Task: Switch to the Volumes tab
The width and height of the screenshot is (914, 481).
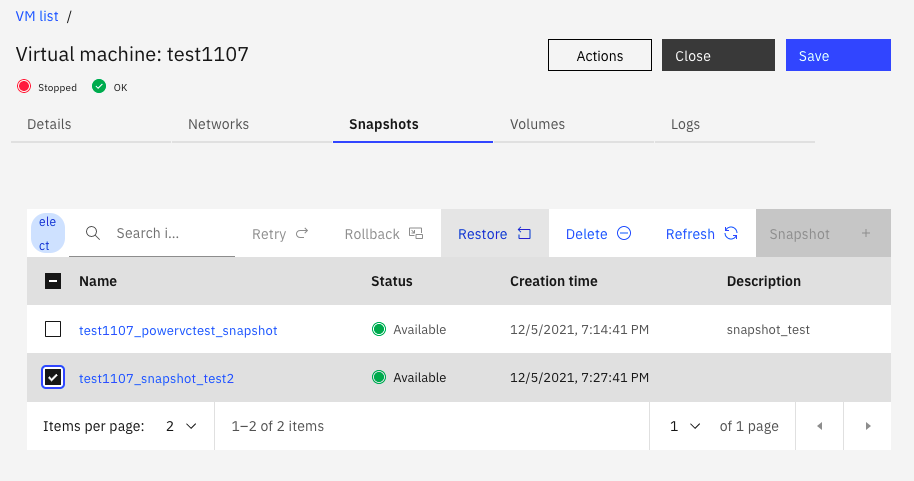Action: click(x=537, y=125)
